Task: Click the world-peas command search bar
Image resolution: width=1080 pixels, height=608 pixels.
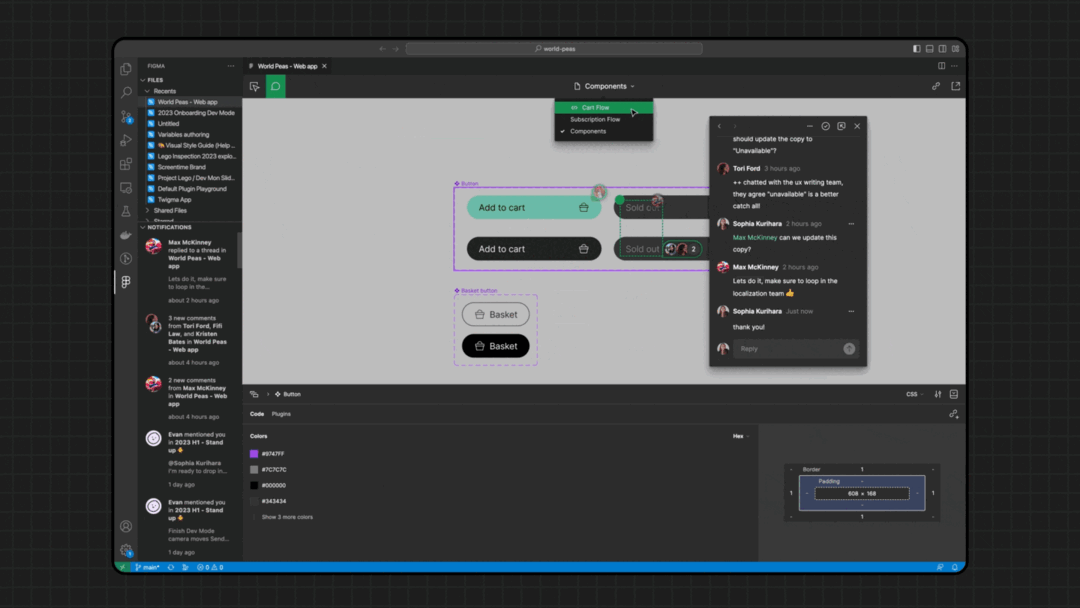Action: [554, 49]
